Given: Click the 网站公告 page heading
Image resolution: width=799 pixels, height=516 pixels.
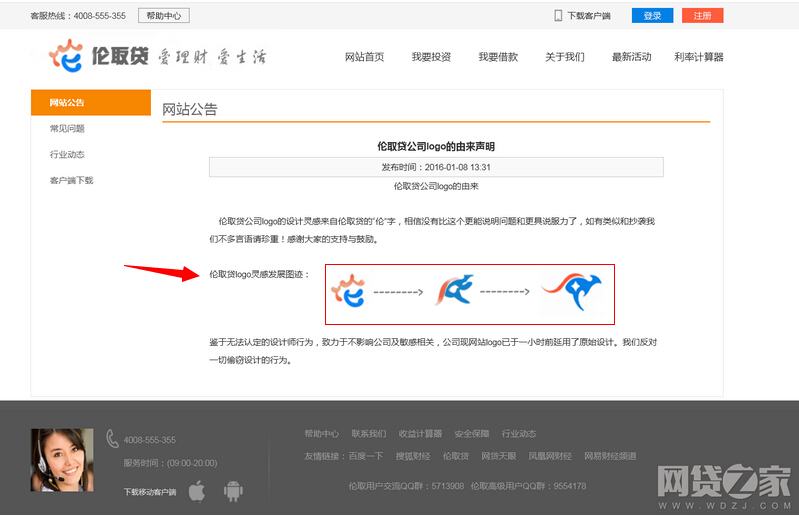Looking at the screenshot, I should coord(190,109).
